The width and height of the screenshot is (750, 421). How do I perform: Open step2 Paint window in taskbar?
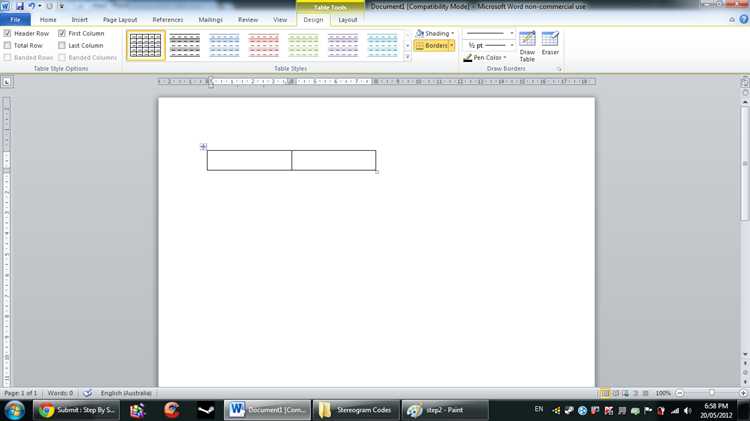(x=445, y=410)
